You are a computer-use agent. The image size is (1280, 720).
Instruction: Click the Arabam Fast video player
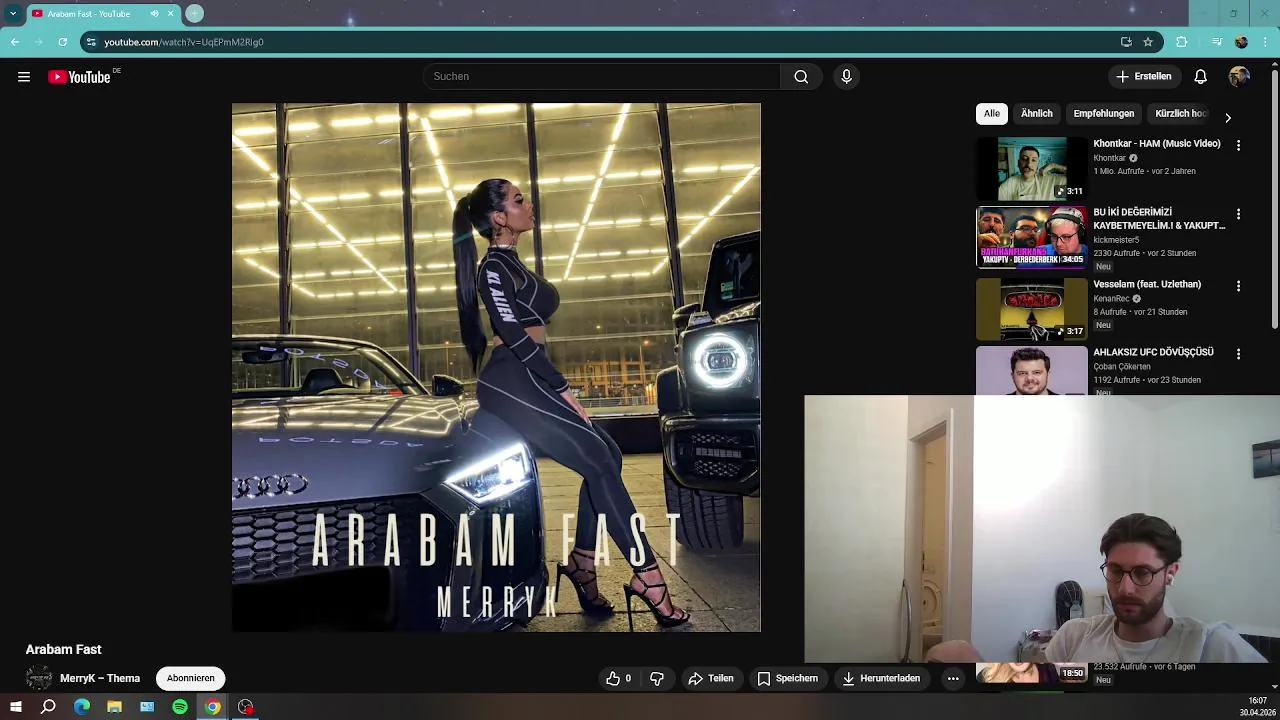coord(496,367)
